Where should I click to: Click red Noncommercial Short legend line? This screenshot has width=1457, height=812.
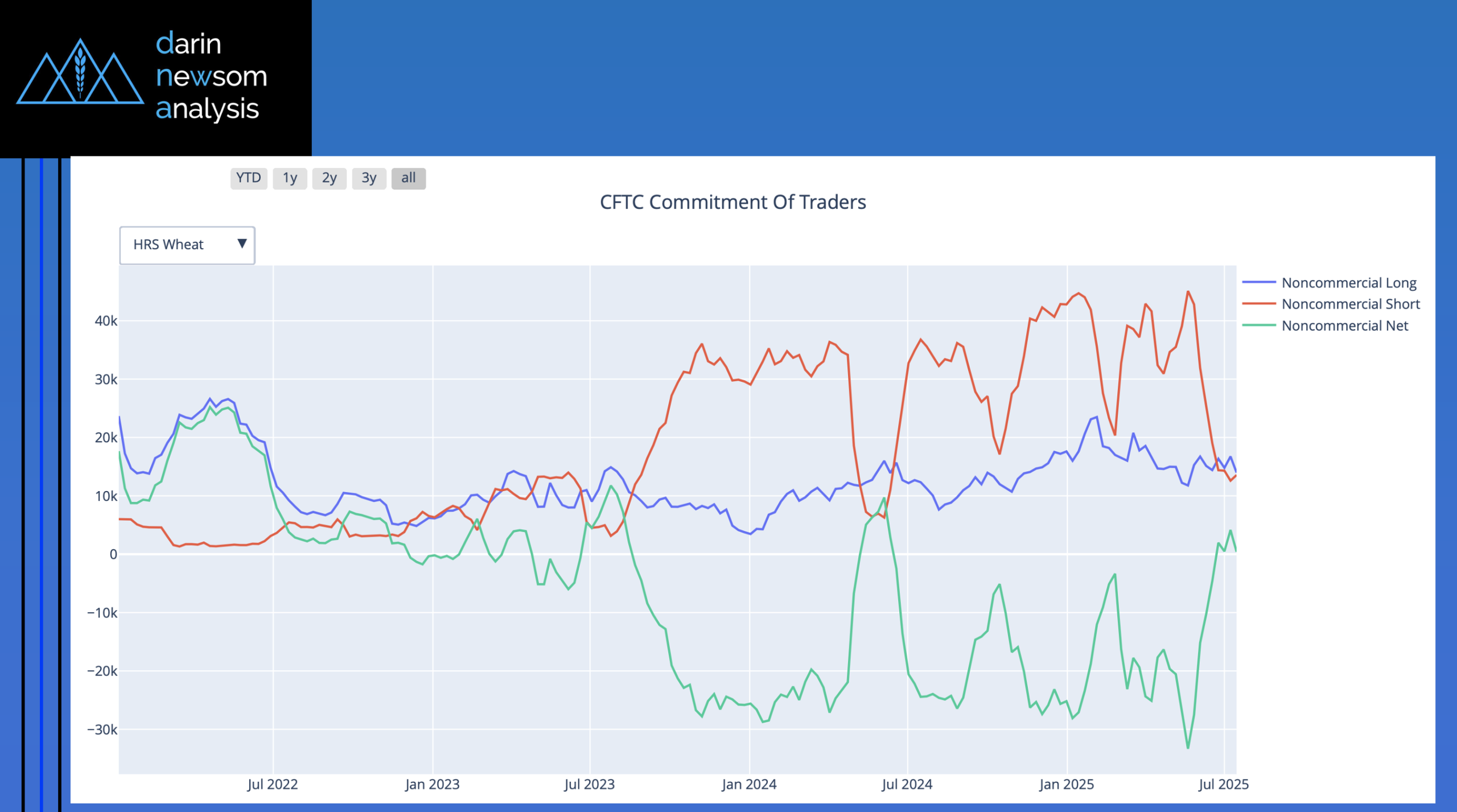click(x=1258, y=304)
